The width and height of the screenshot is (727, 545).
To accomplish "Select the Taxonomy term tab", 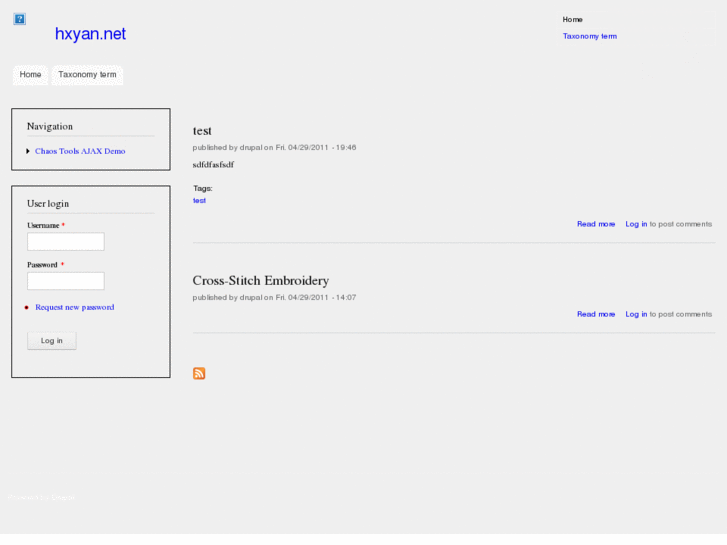I will [87, 75].
